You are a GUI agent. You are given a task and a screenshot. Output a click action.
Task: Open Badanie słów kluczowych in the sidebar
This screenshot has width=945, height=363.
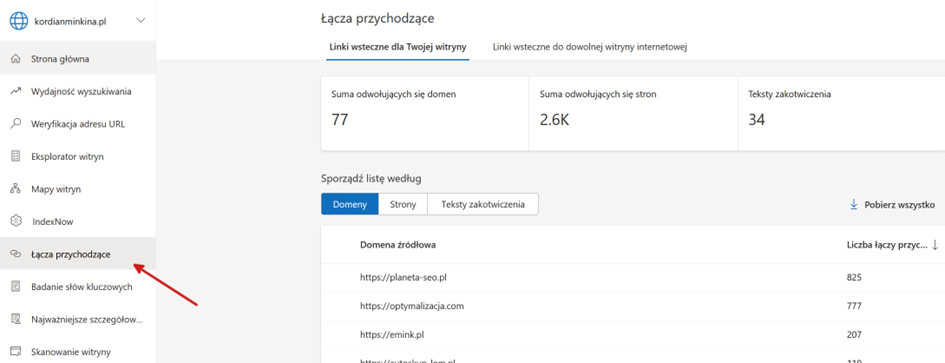coord(78,287)
